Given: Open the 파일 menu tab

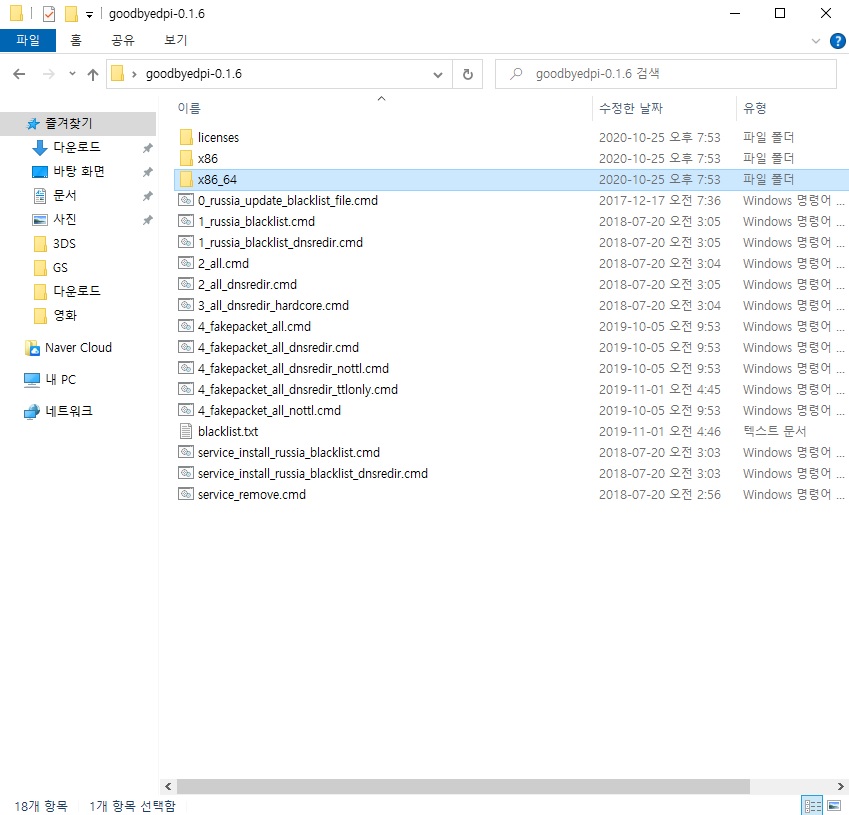Looking at the screenshot, I should point(28,41).
